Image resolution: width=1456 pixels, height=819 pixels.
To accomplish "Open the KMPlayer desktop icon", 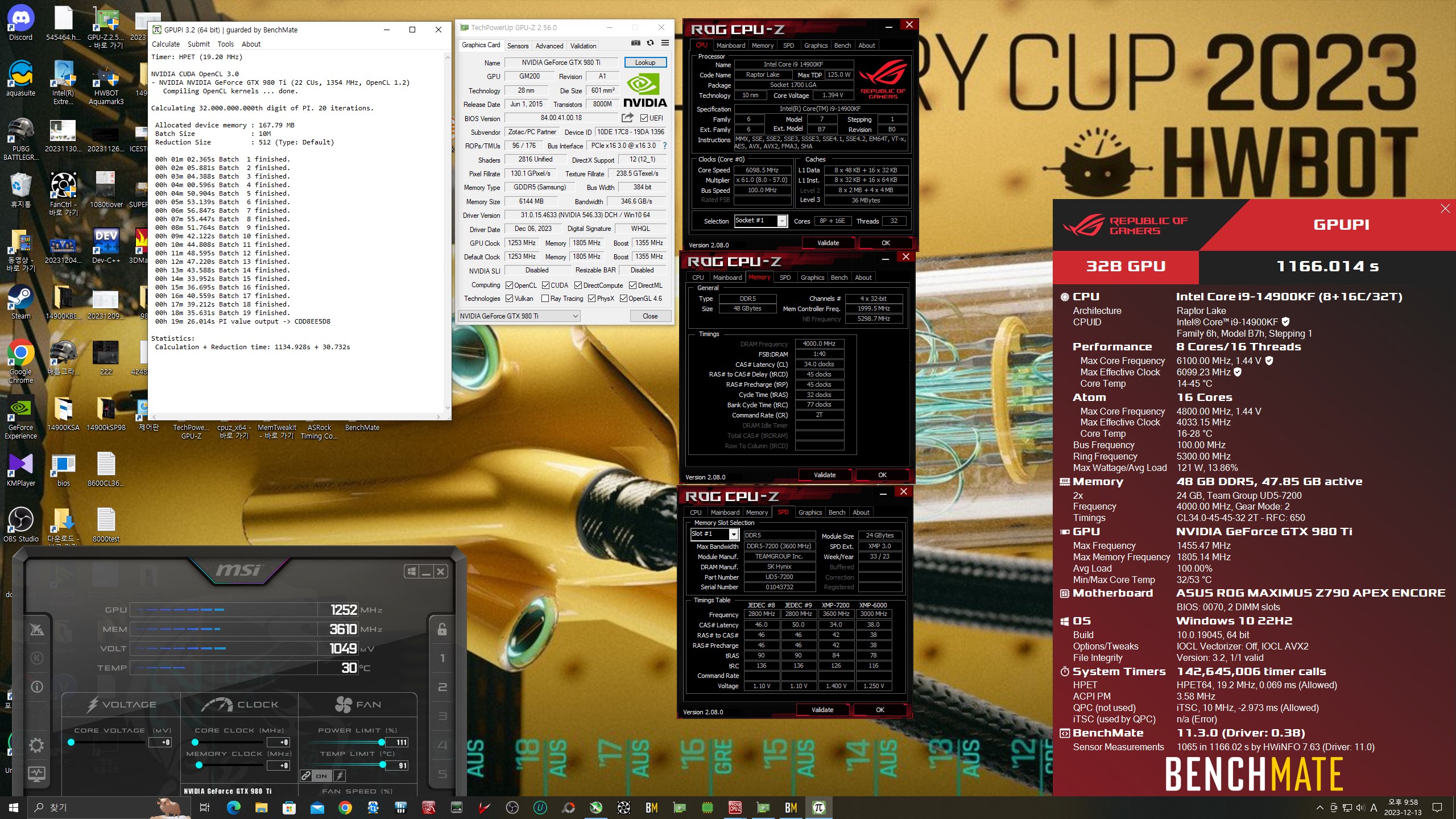I will click(21, 470).
